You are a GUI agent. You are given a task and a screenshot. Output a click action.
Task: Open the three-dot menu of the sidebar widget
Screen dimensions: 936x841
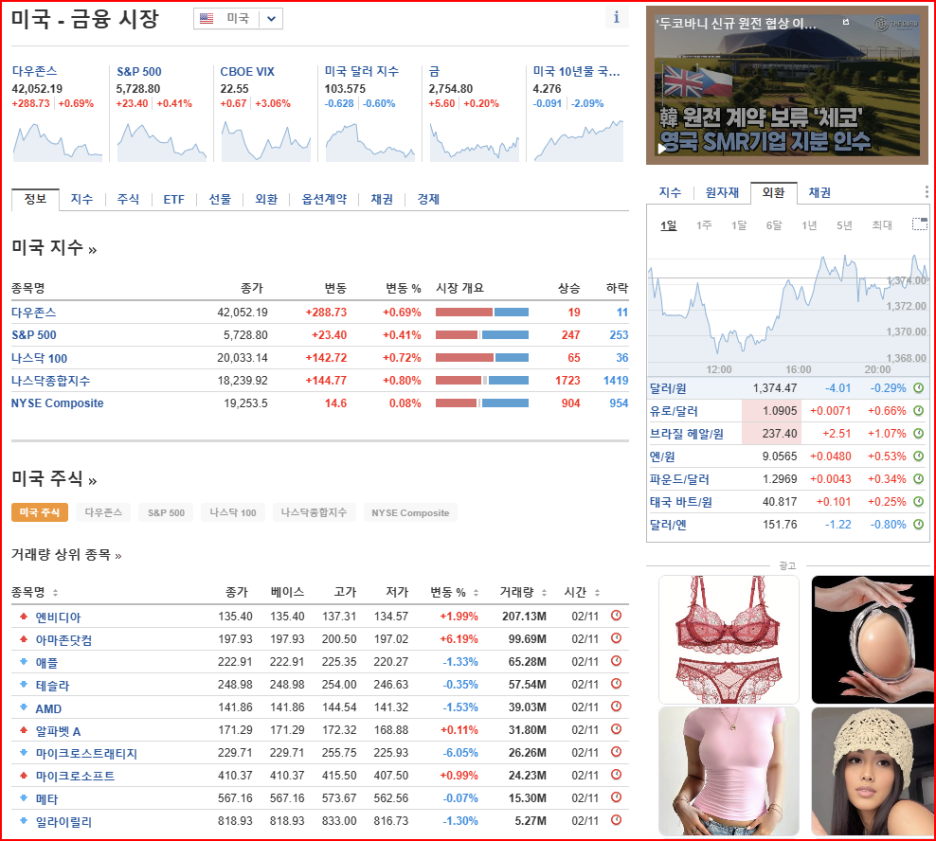[926, 192]
